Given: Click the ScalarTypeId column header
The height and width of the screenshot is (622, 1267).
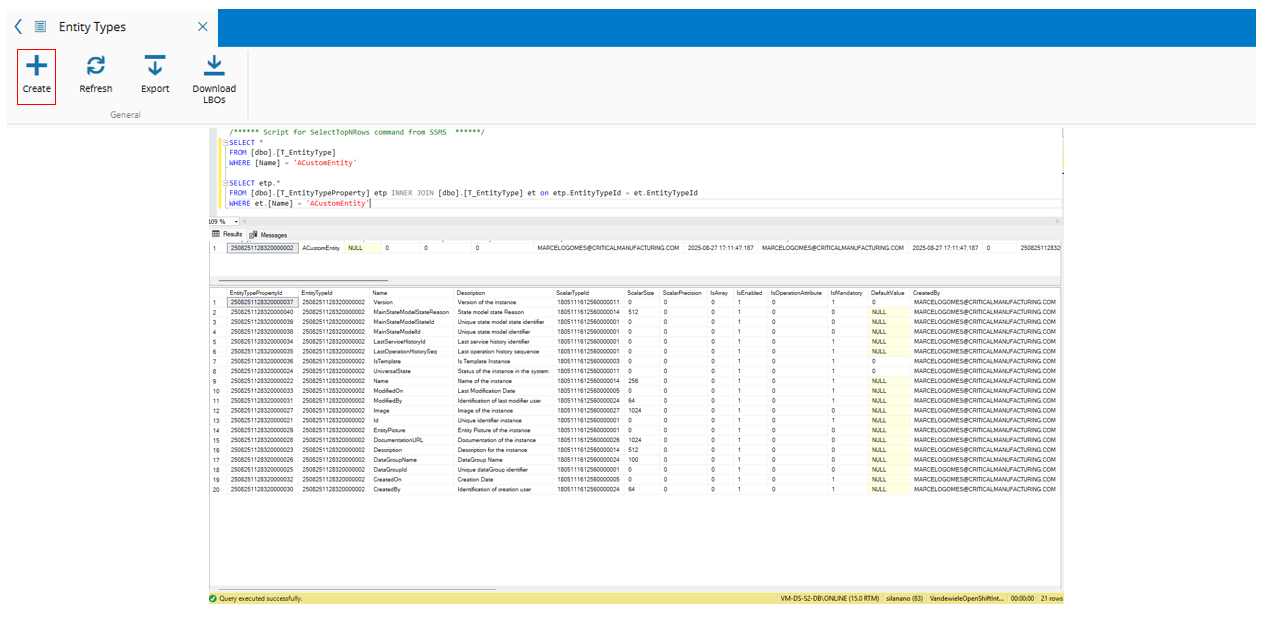Looking at the screenshot, I should click(590, 293).
